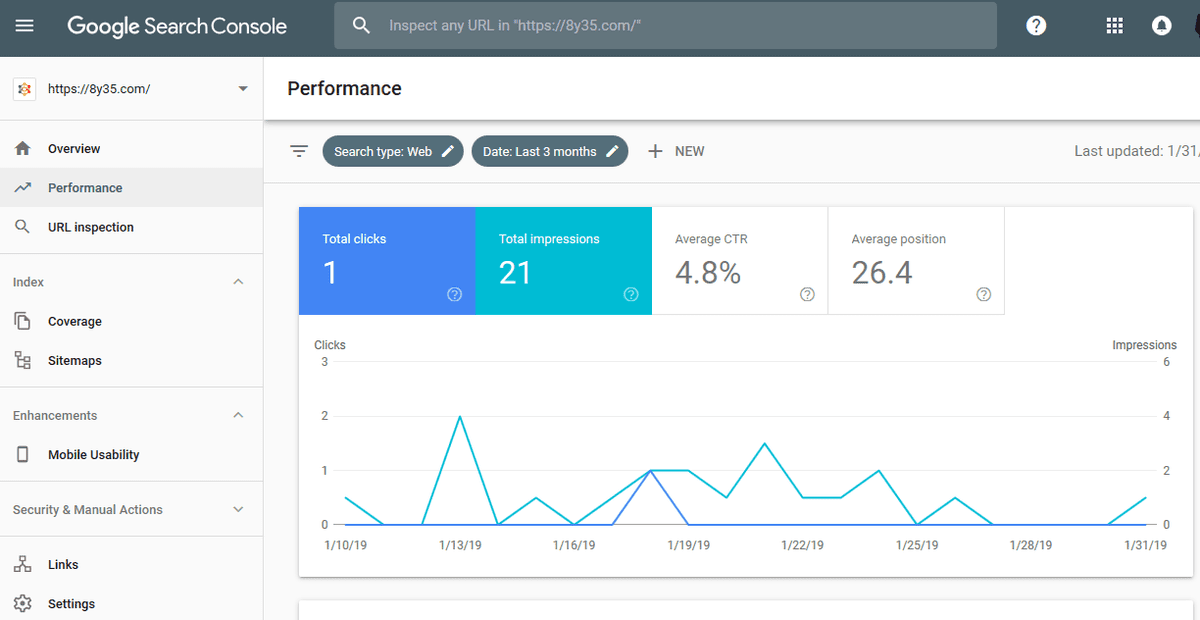Click the URL inspection search field
1200x620 pixels.
[x=680, y=26]
